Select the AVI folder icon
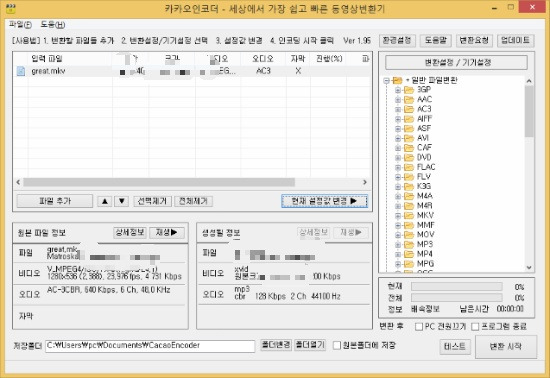 (409, 138)
